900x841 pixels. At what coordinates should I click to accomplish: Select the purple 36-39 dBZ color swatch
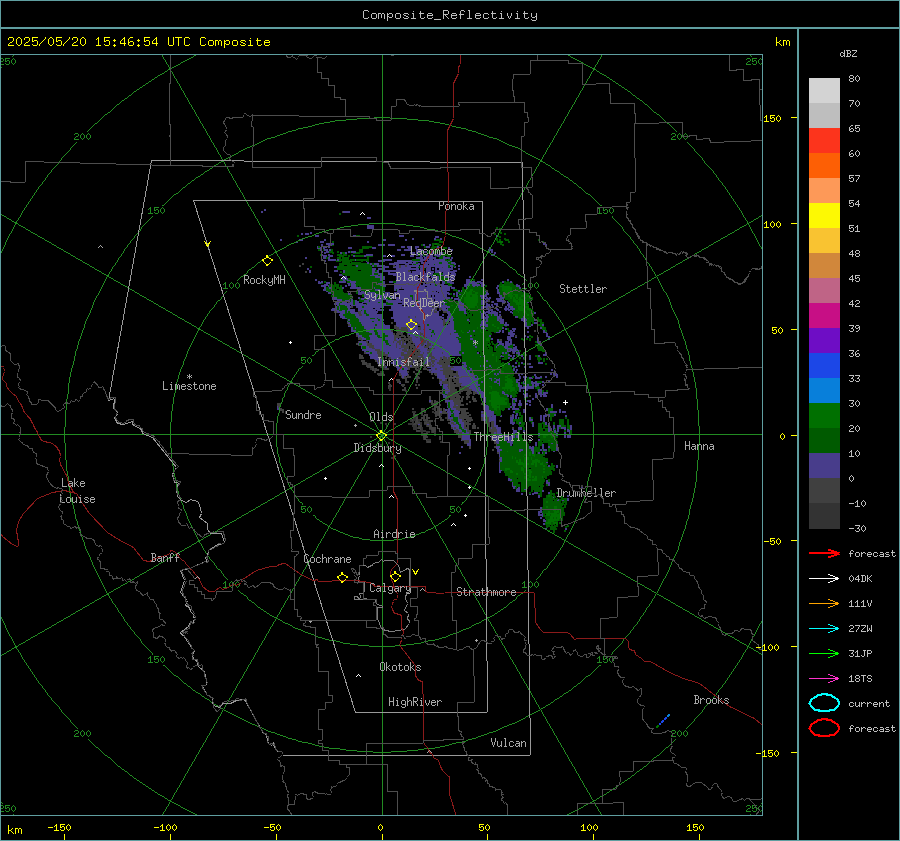click(x=824, y=340)
